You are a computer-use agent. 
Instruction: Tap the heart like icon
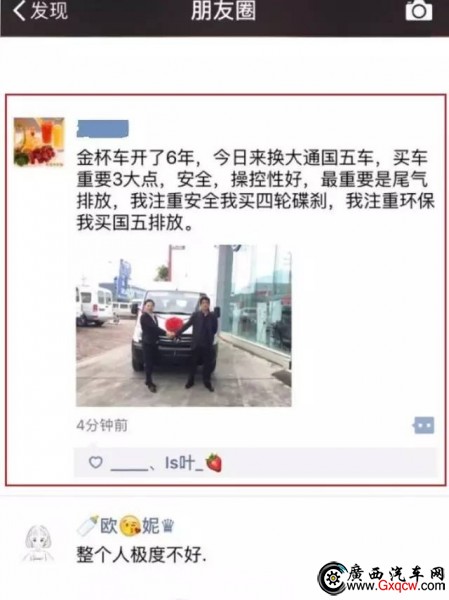click(95, 462)
